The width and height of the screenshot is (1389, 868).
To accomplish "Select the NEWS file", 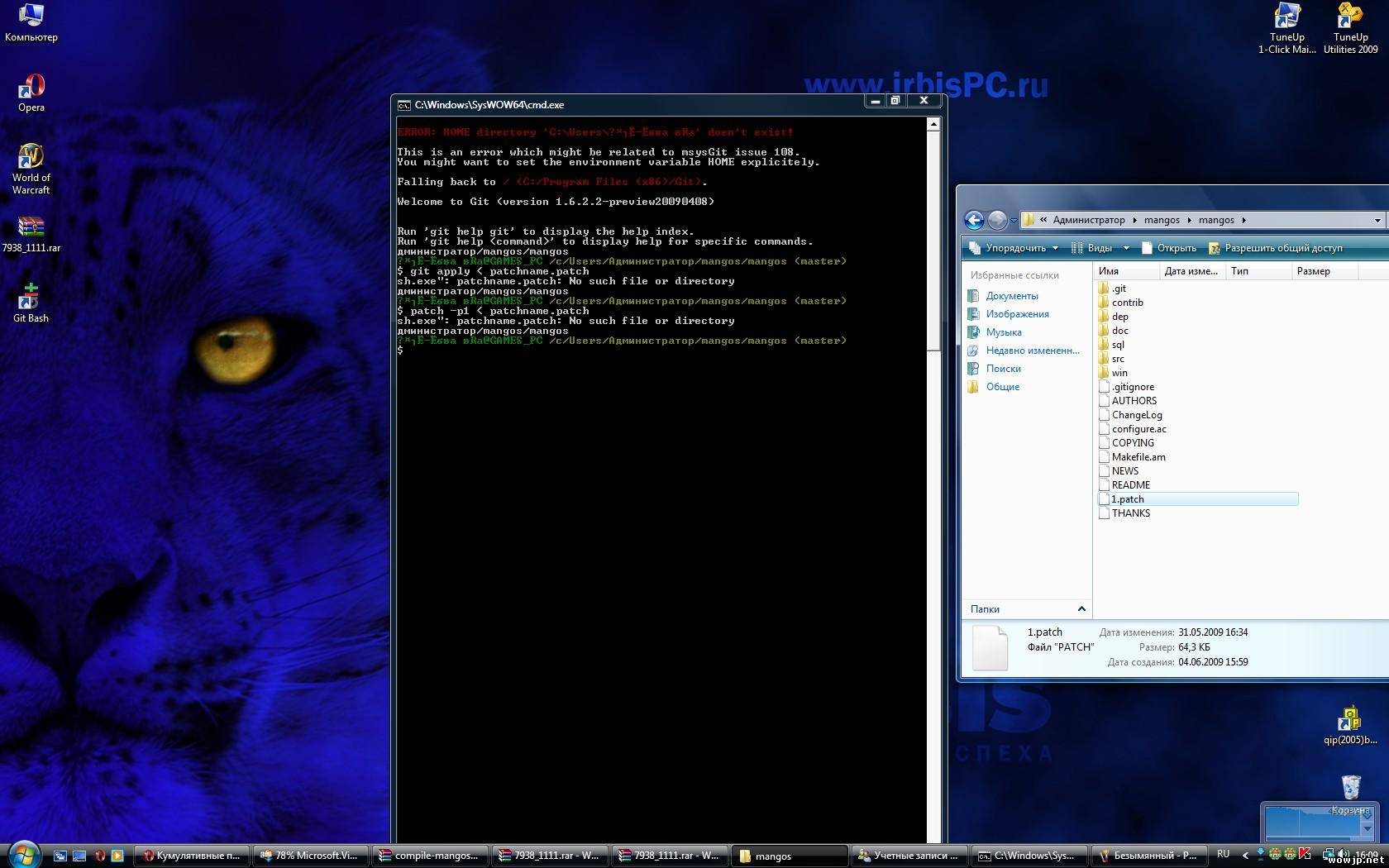I will (1119, 471).
